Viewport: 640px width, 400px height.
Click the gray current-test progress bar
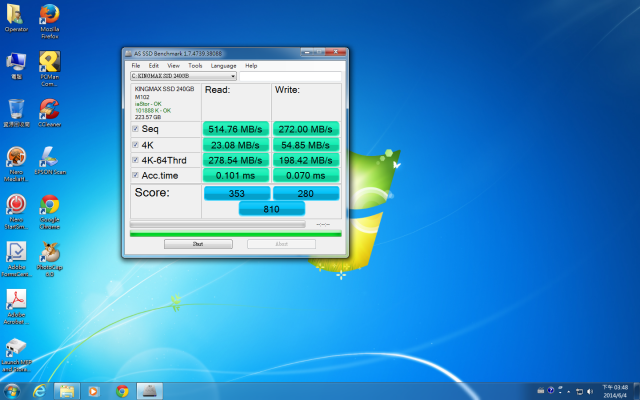pyautogui.click(x=218, y=224)
